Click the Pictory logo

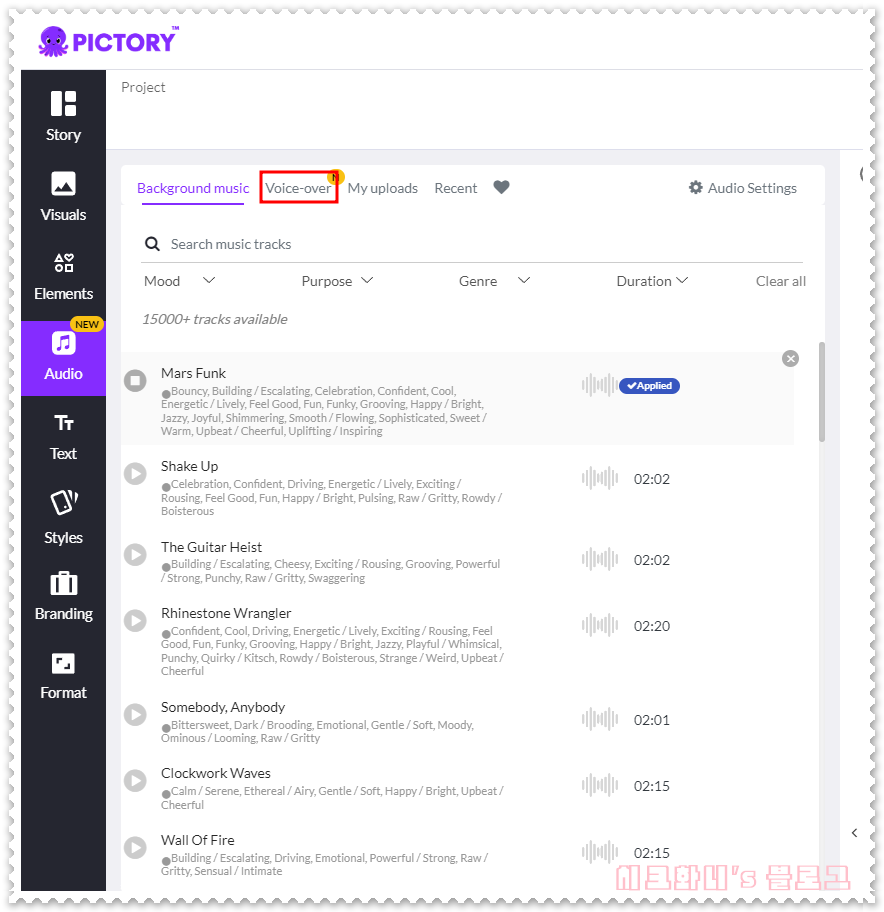(108, 41)
